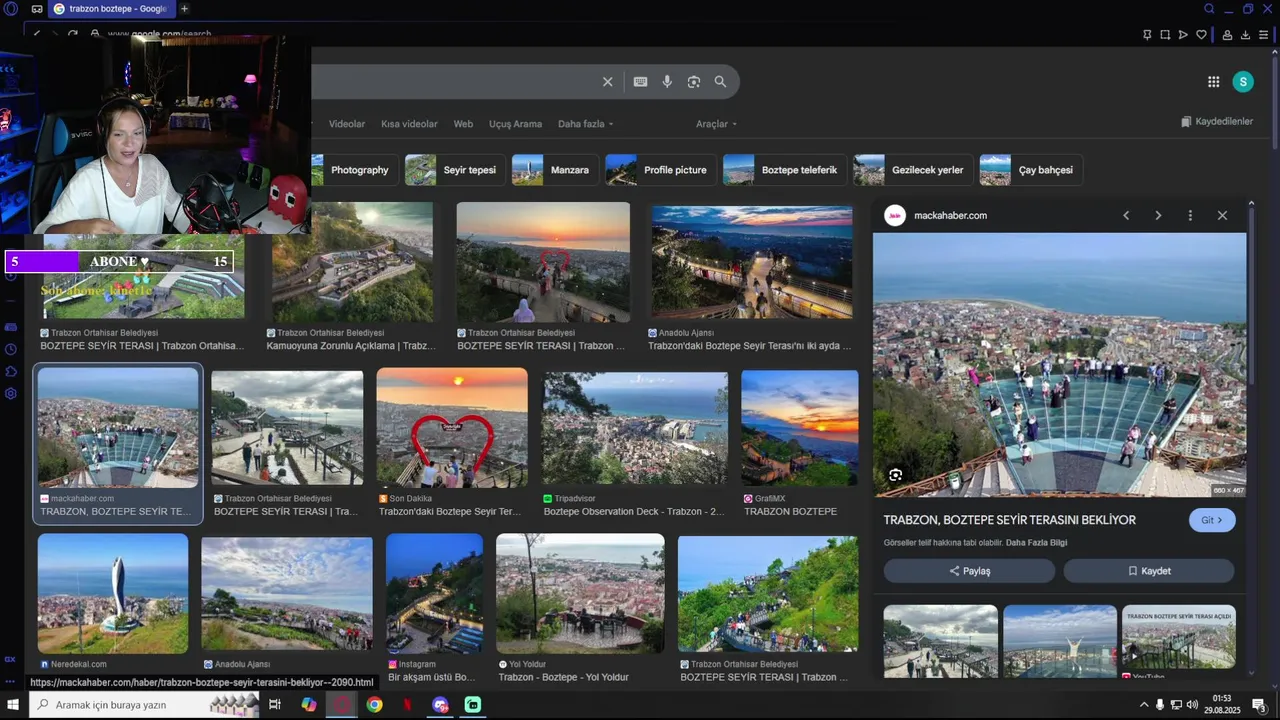Open Copilot from the taskbar
This screenshot has height=720, width=1280.
tap(309, 705)
